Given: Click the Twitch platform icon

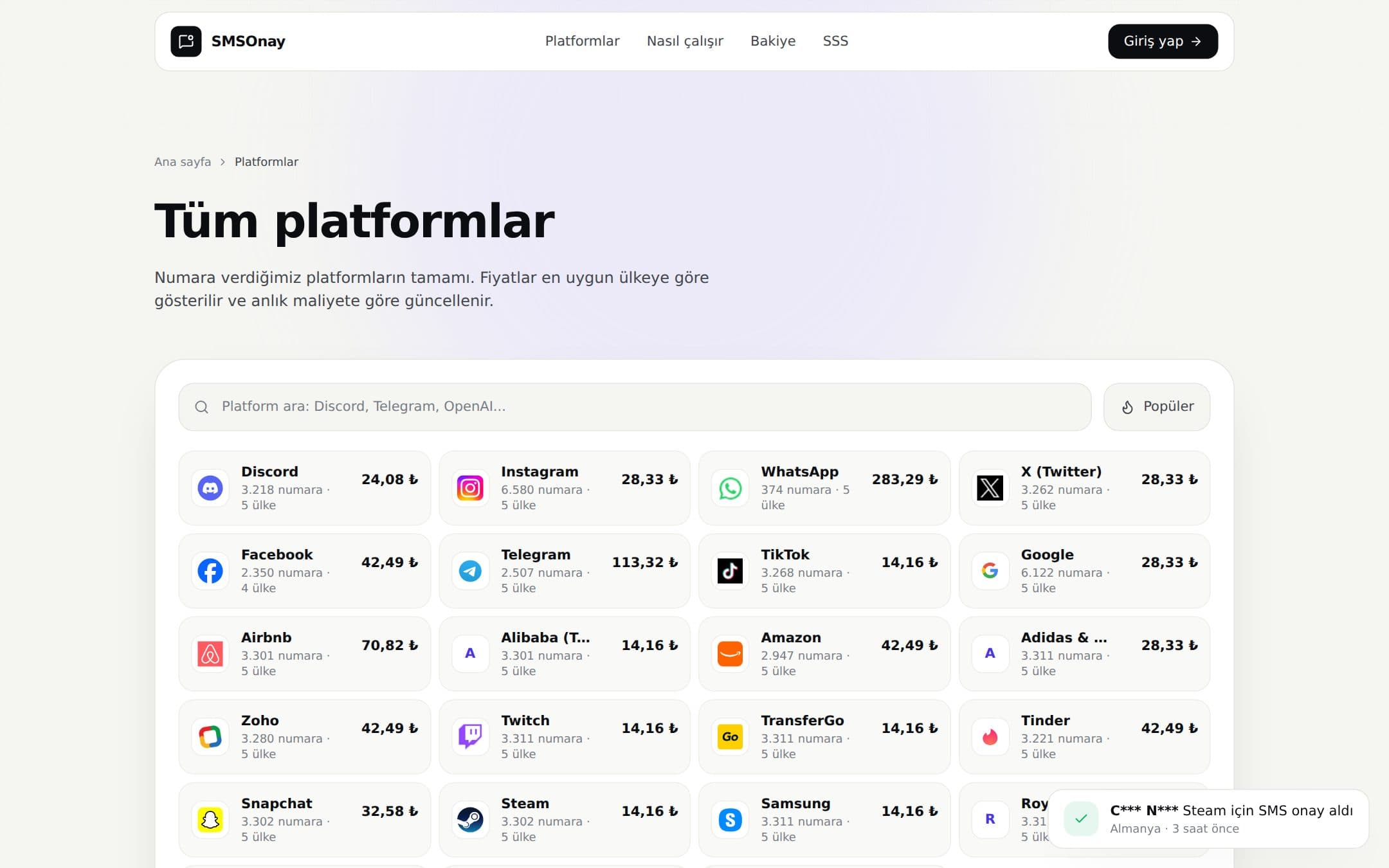Looking at the screenshot, I should 470,737.
